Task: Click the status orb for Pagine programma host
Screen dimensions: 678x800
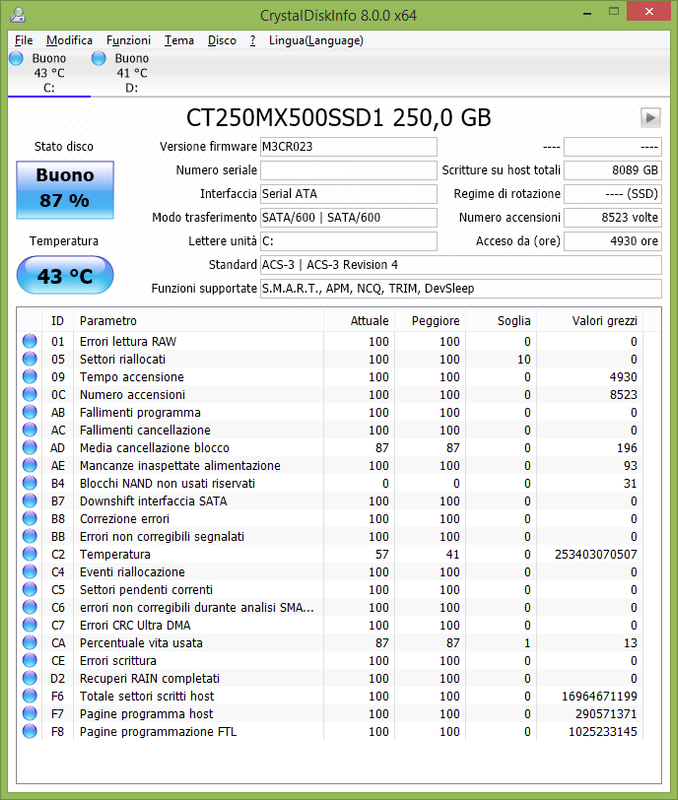Action: click(30, 713)
